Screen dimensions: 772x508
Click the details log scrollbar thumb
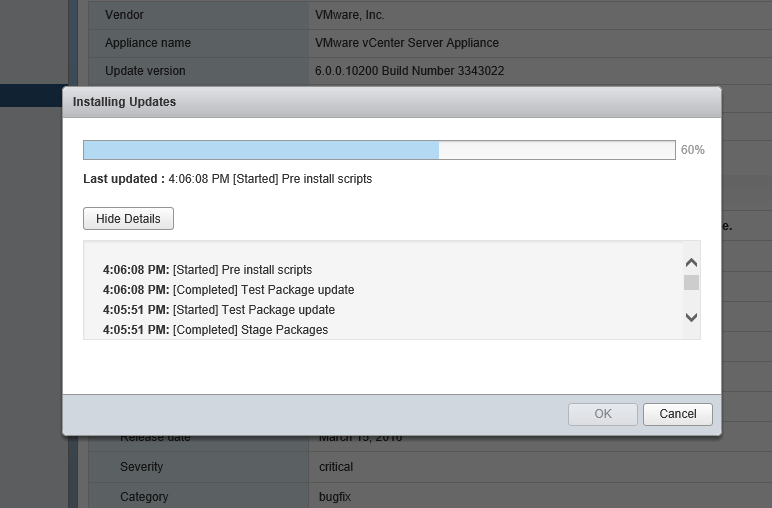(691, 283)
